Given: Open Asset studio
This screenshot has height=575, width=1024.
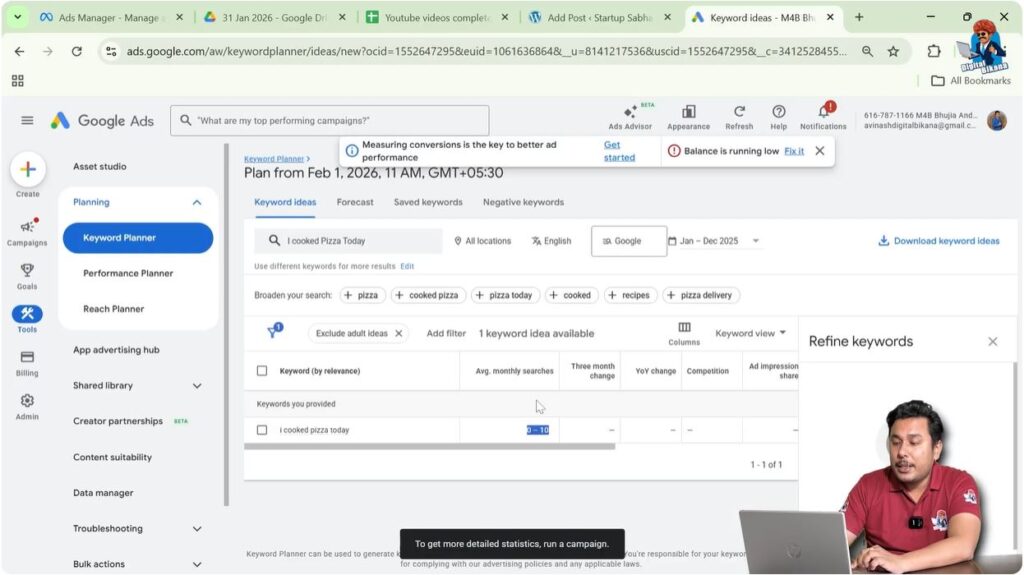Looking at the screenshot, I should click(100, 167).
